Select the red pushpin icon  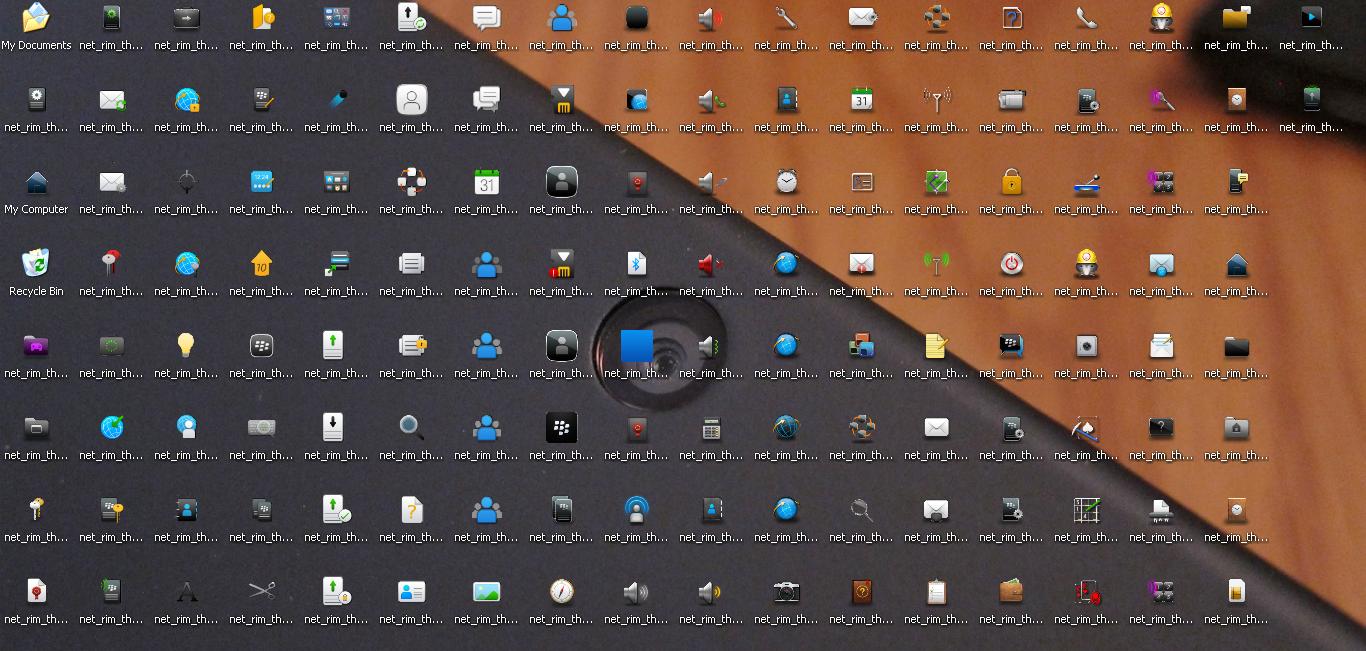click(x=111, y=264)
